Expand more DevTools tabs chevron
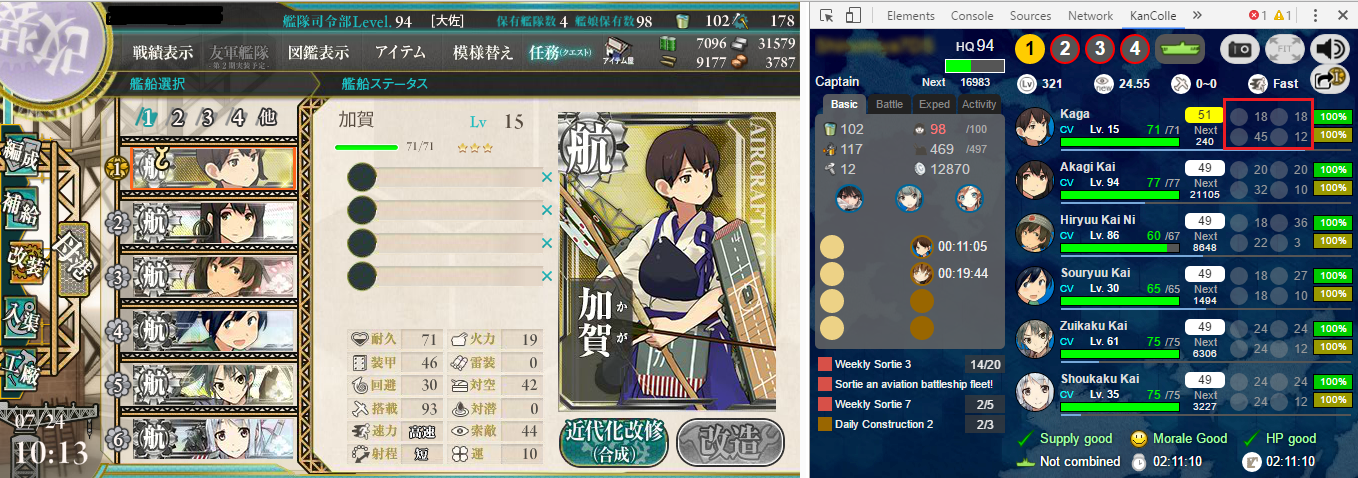 [x=1197, y=16]
